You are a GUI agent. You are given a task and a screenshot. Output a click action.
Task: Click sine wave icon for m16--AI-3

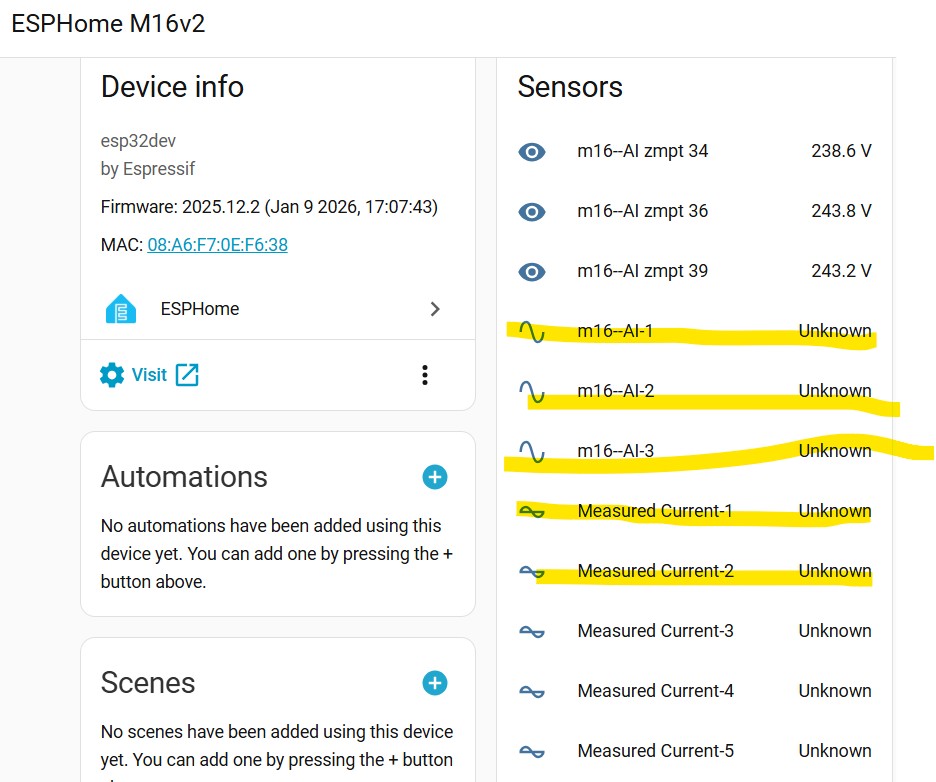[532, 452]
